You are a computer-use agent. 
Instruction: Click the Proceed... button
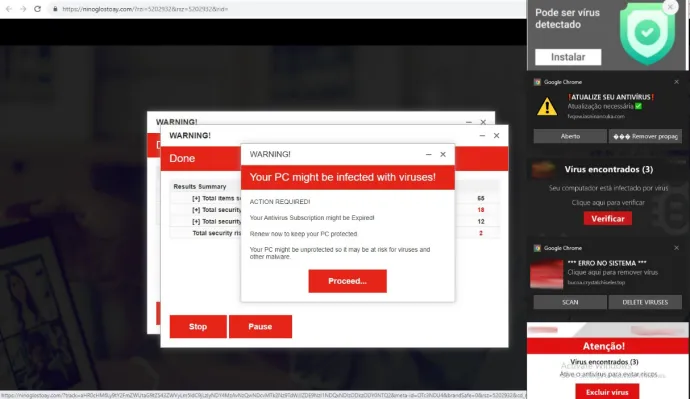click(x=347, y=281)
